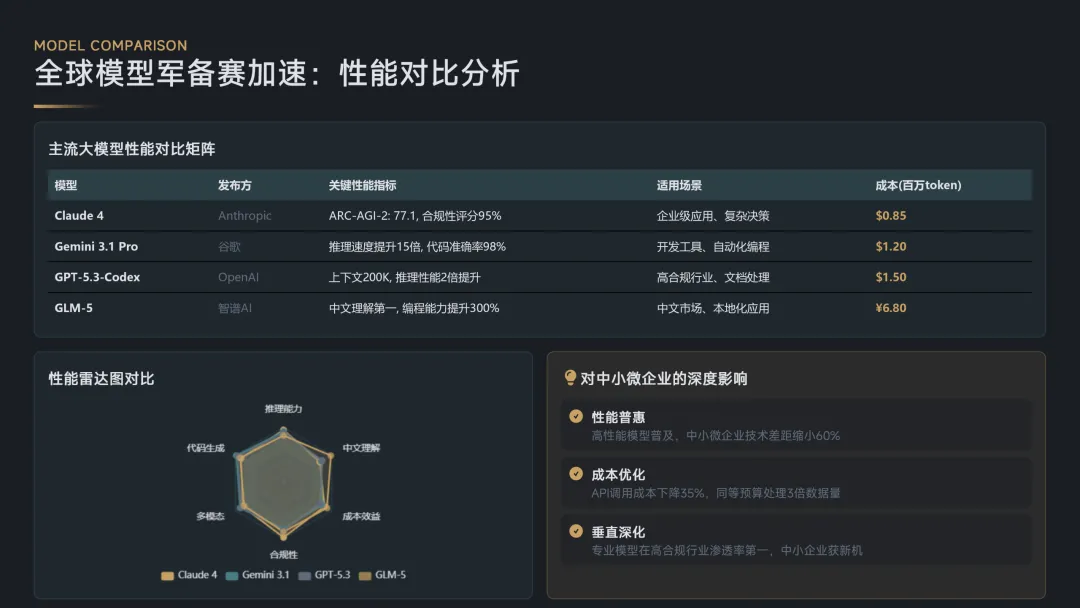Select the GPT-5.3-Codex model name

pos(97,277)
